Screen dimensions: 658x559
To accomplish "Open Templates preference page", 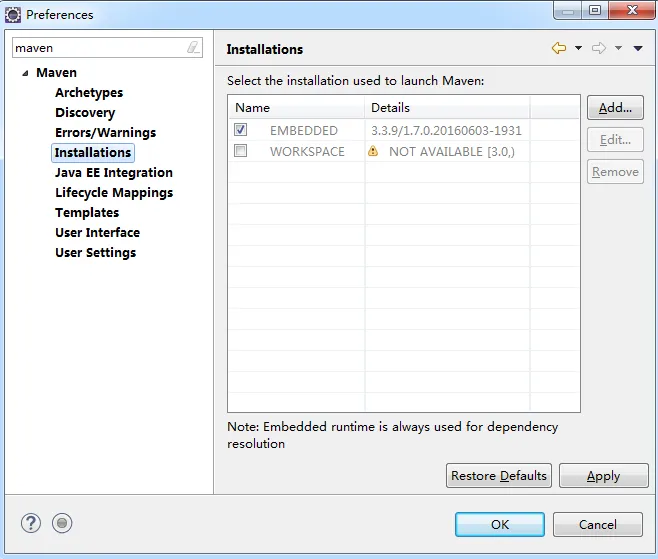I will (x=87, y=213).
